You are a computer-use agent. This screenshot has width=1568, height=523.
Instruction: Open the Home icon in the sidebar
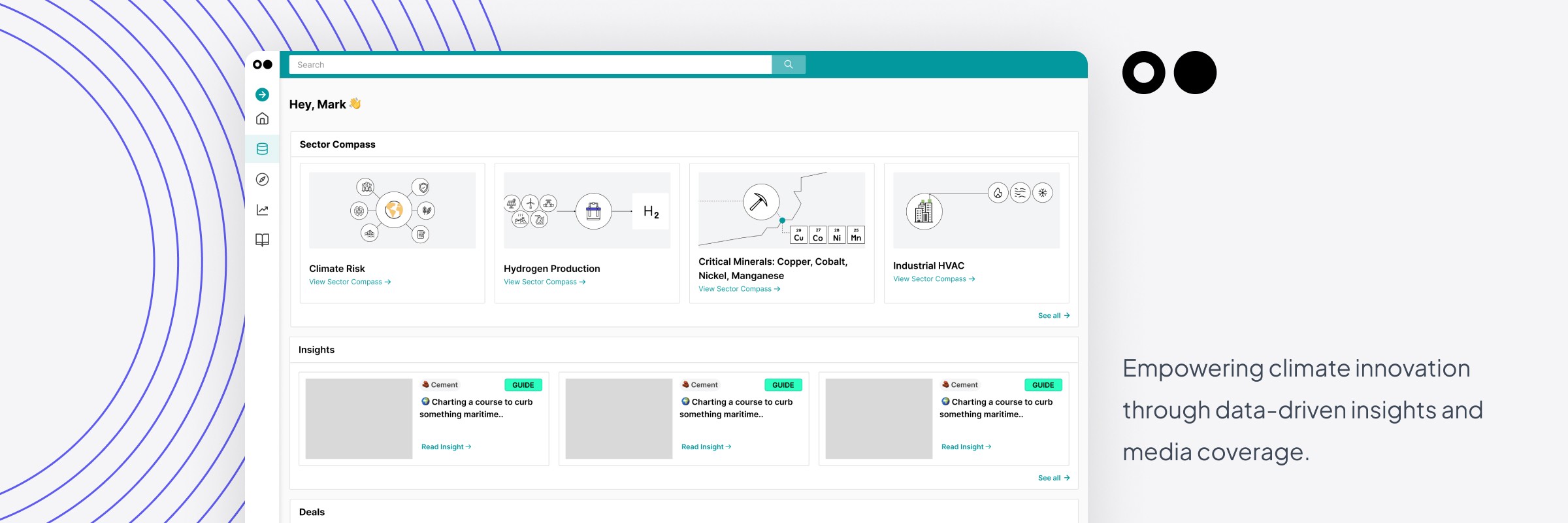262,118
